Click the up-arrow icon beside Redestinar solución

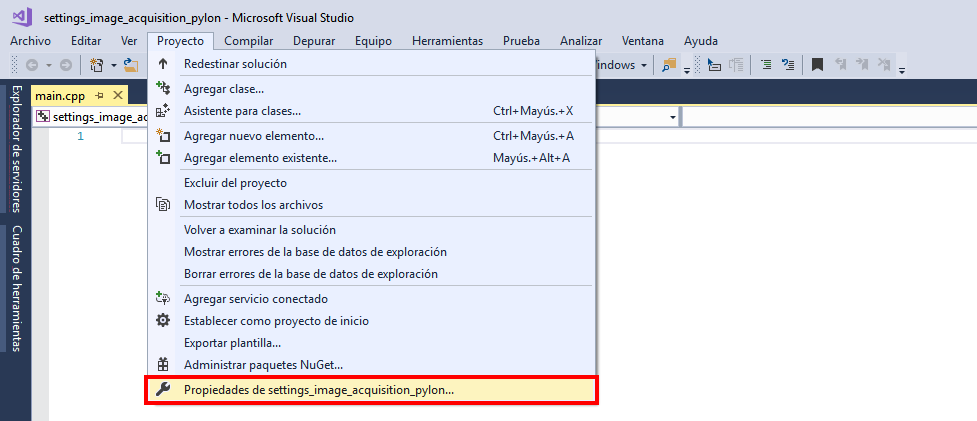click(x=163, y=64)
